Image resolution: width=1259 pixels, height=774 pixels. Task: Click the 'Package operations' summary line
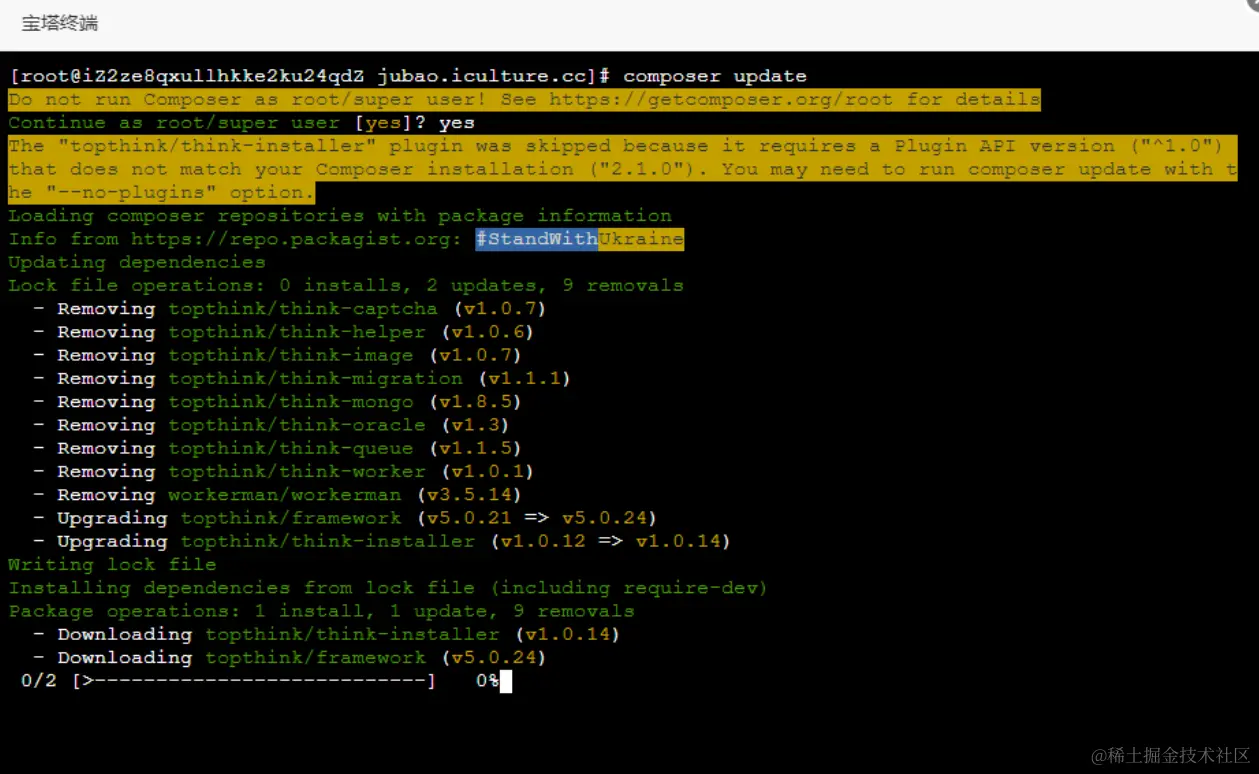pos(321,611)
